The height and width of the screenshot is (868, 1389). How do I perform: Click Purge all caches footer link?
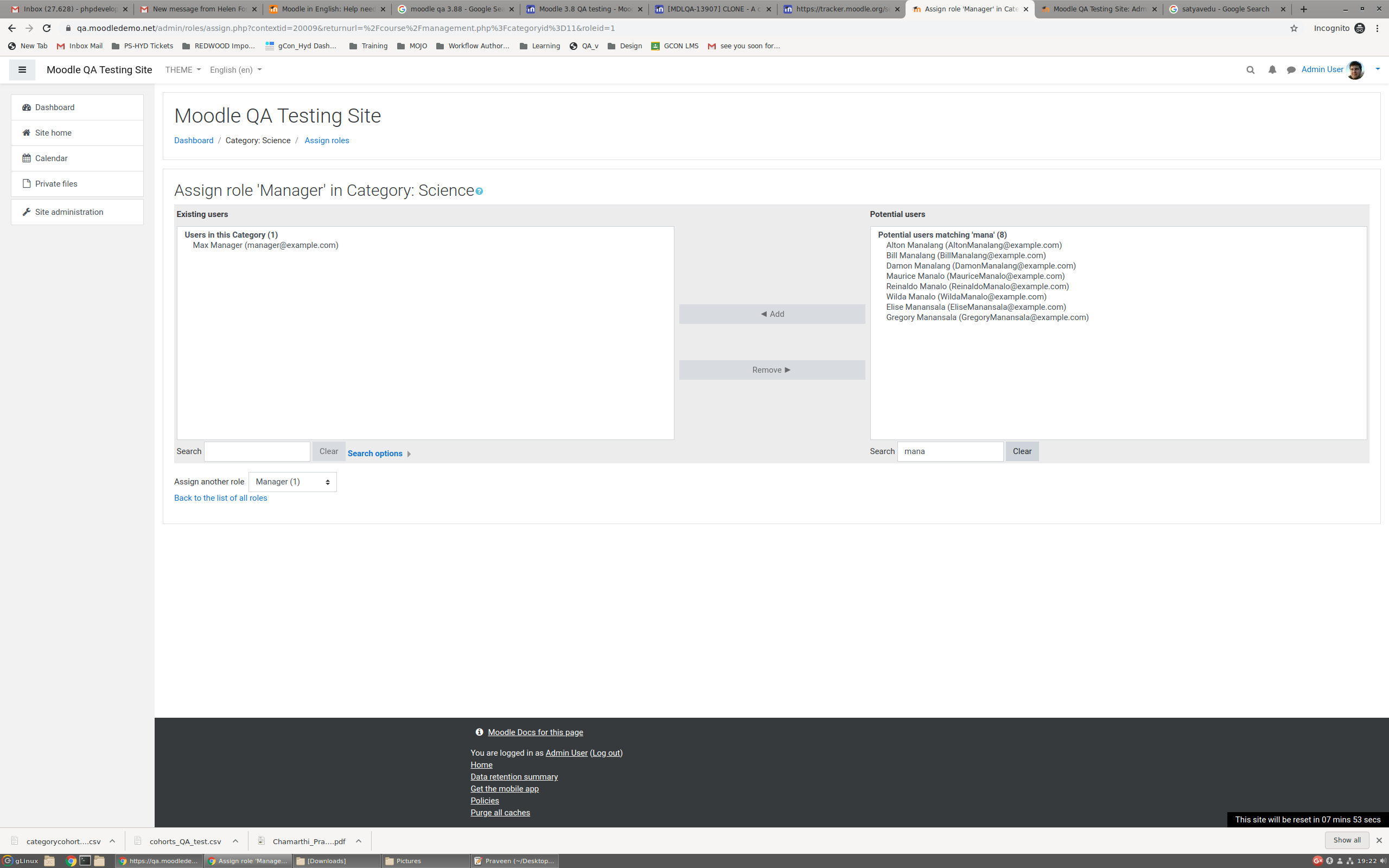pos(500,813)
